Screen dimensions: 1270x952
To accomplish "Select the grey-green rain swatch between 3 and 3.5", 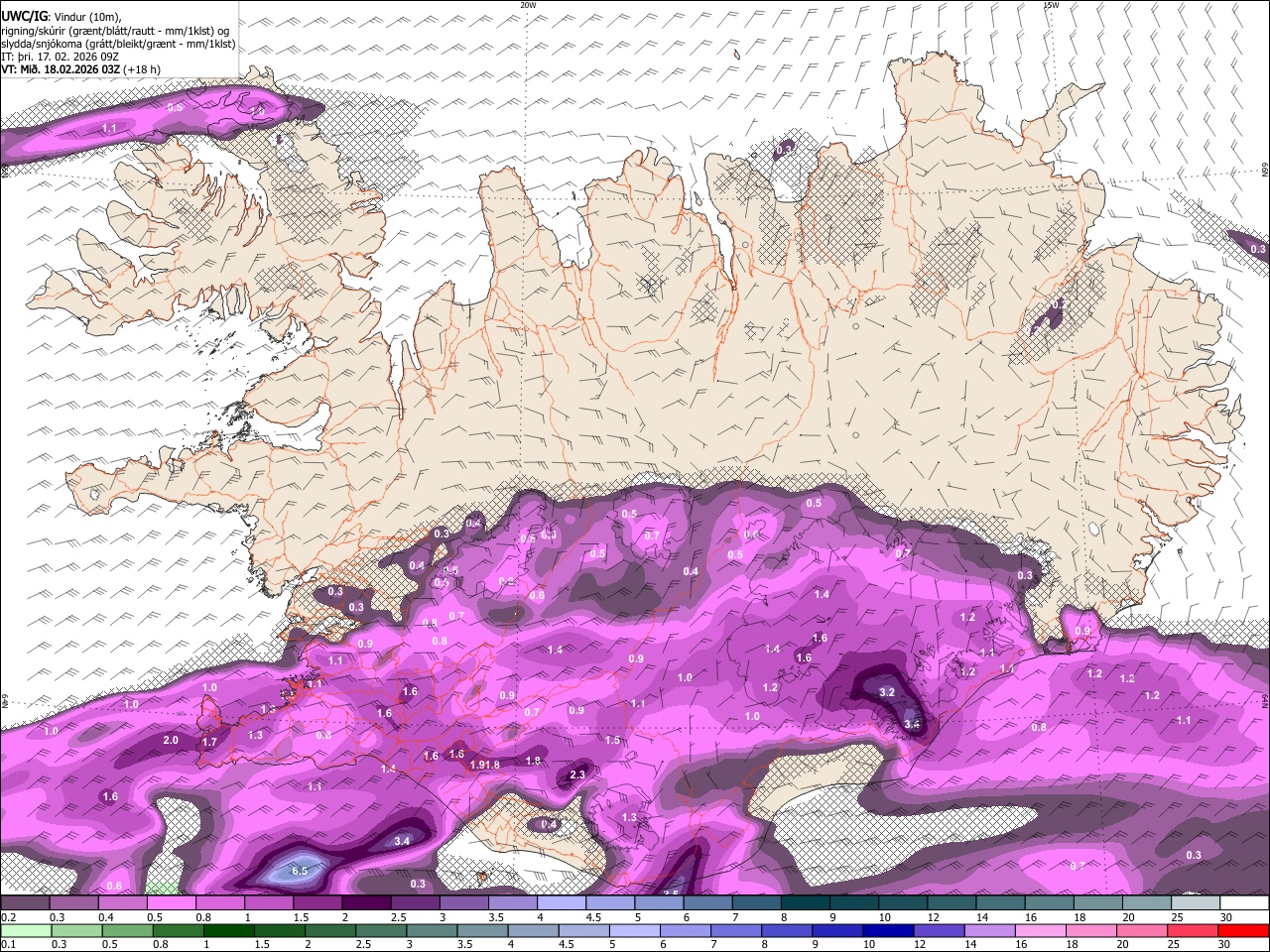I will (x=433, y=930).
